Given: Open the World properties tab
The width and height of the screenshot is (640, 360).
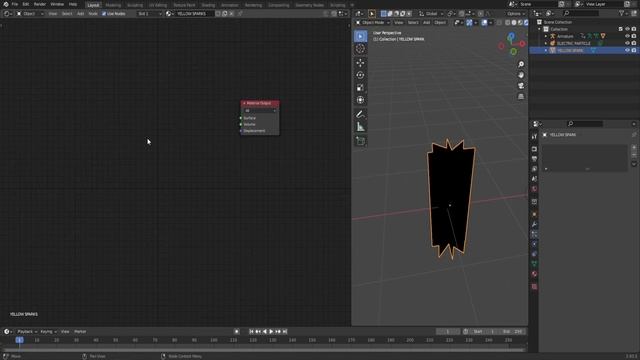Looking at the screenshot, I should click(534, 189).
